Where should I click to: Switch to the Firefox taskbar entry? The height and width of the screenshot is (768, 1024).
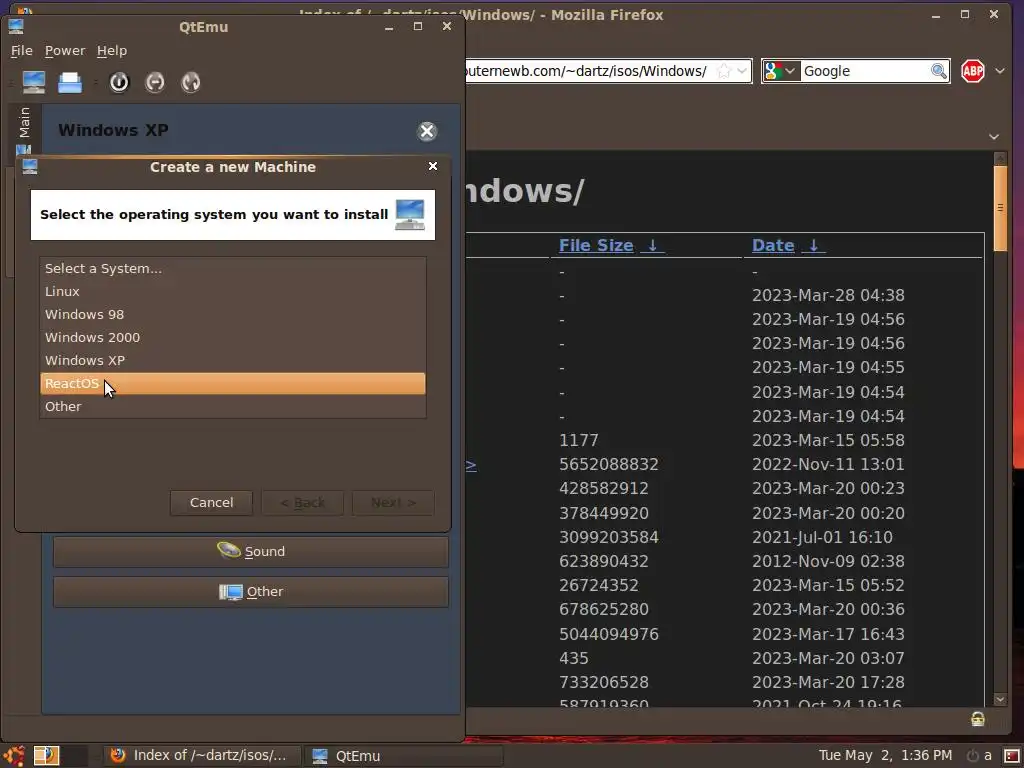[200, 756]
